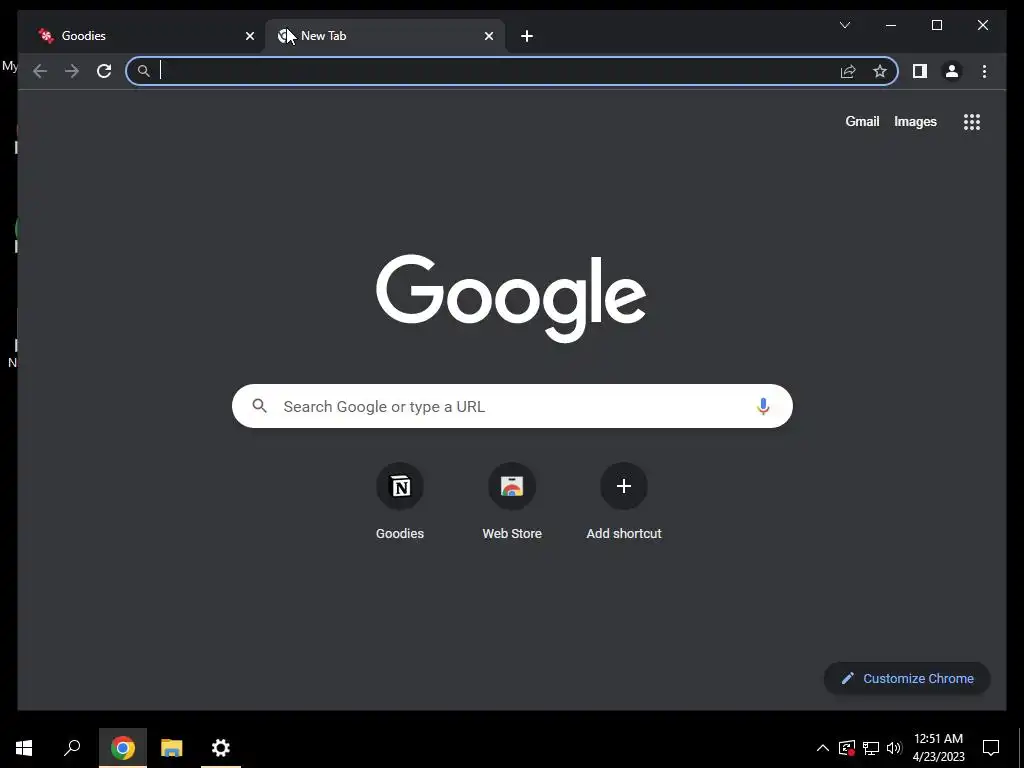Click the Google logo
1024x768 pixels.
(511, 298)
